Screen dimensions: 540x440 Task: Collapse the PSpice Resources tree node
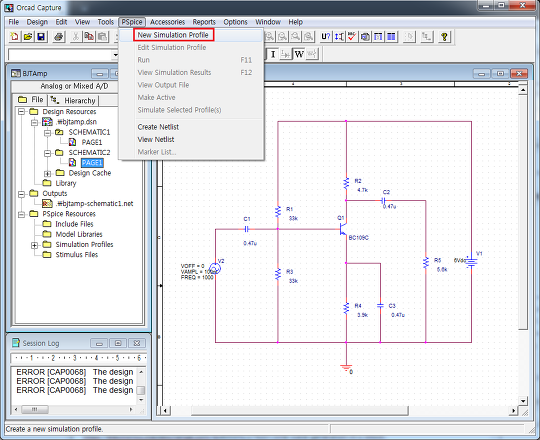[21, 214]
